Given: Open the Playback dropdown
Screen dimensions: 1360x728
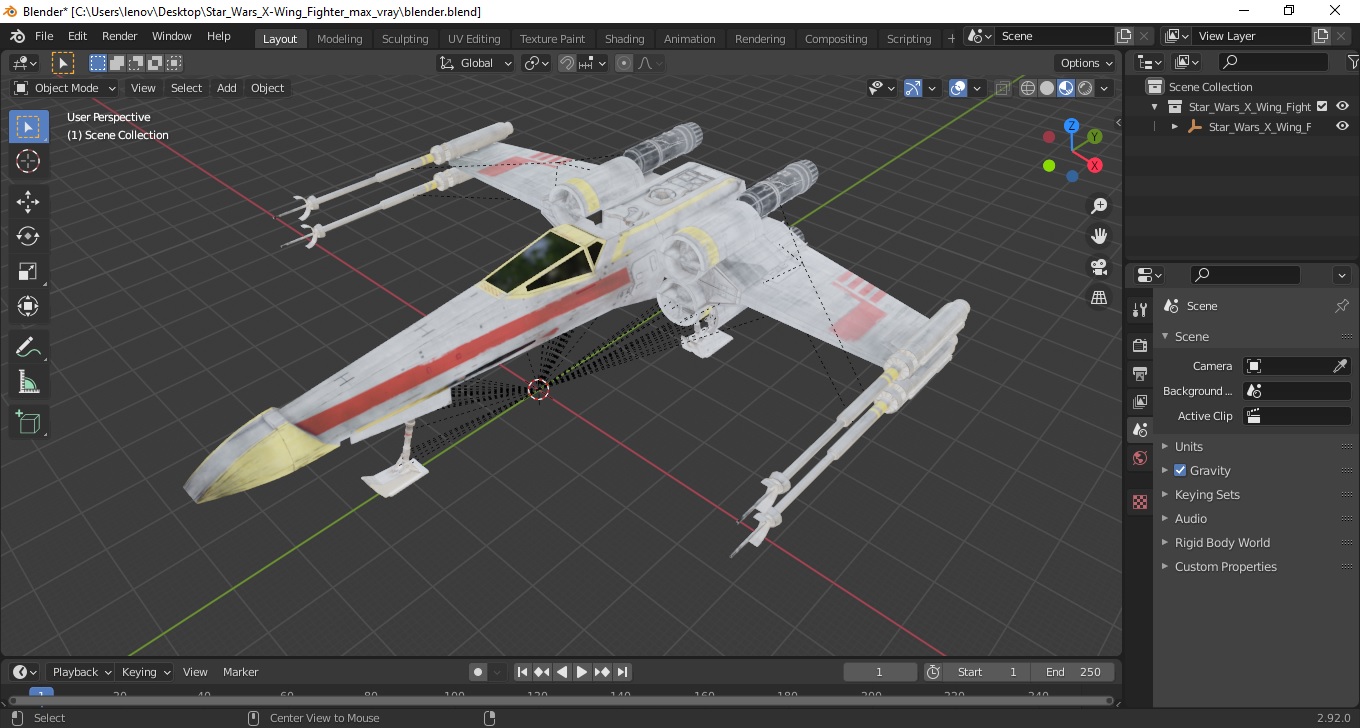Looking at the screenshot, I should [82, 672].
